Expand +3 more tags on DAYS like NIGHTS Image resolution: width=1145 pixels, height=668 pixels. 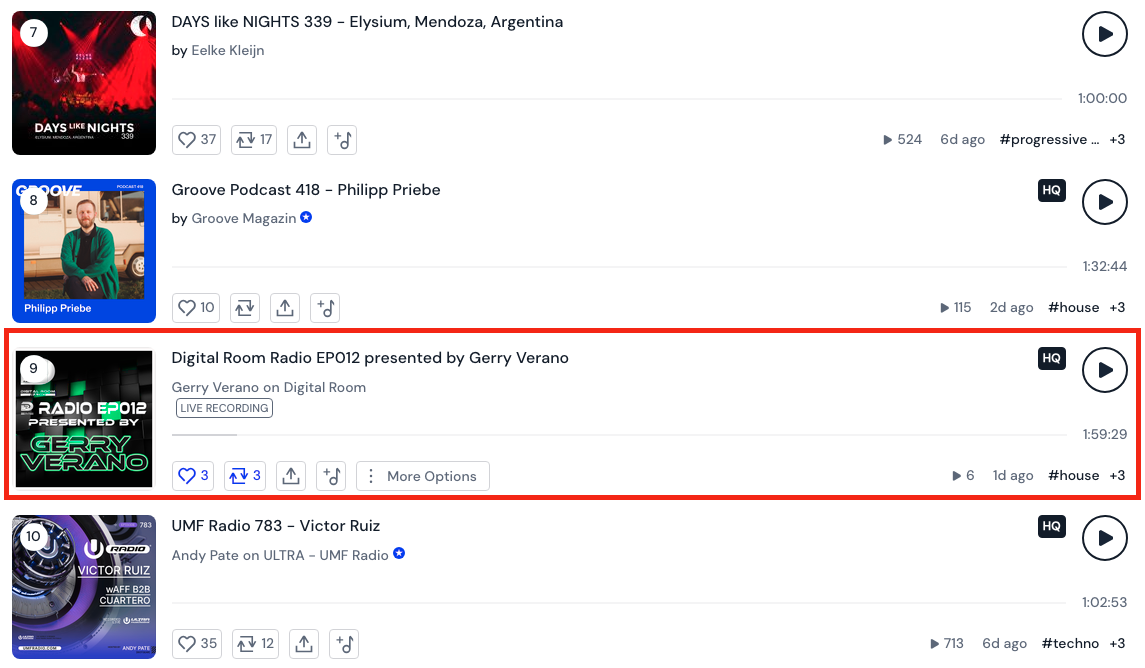pyautogui.click(x=1117, y=139)
